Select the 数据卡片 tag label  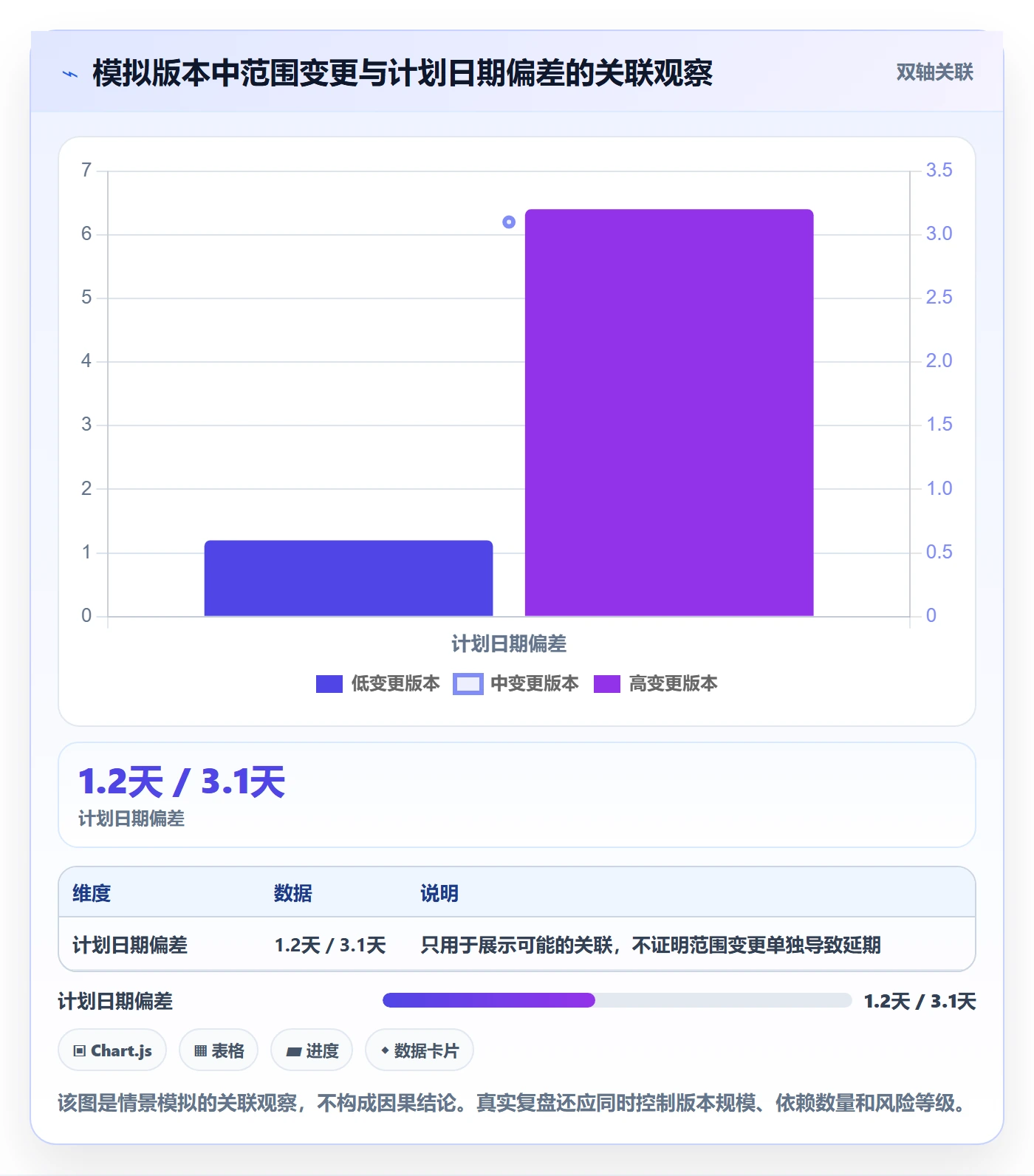click(427, 1050)
